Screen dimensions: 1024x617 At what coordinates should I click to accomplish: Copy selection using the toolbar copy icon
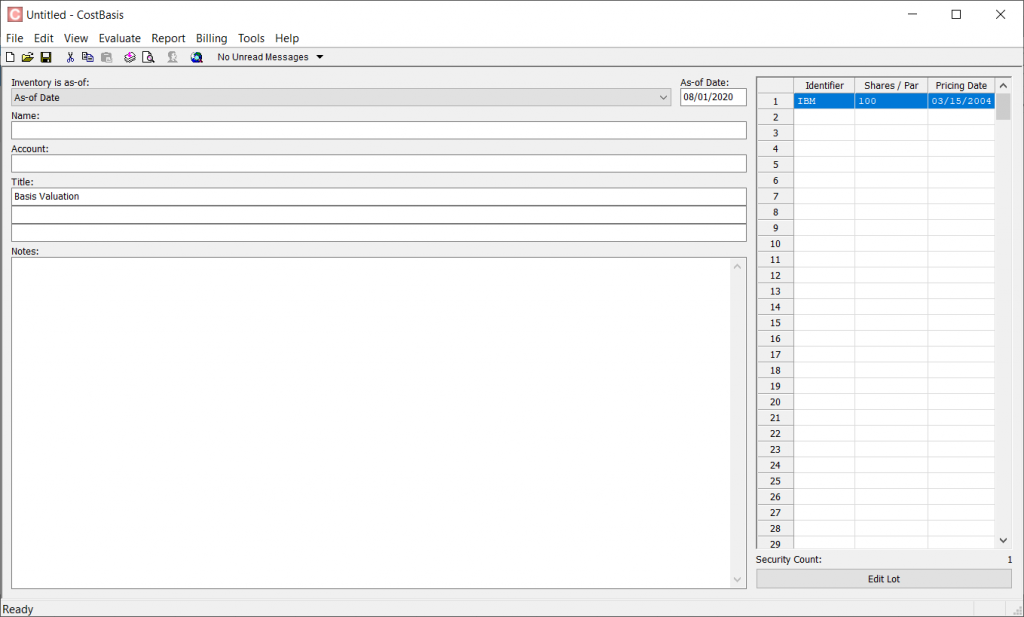click(x=88, y=57)
